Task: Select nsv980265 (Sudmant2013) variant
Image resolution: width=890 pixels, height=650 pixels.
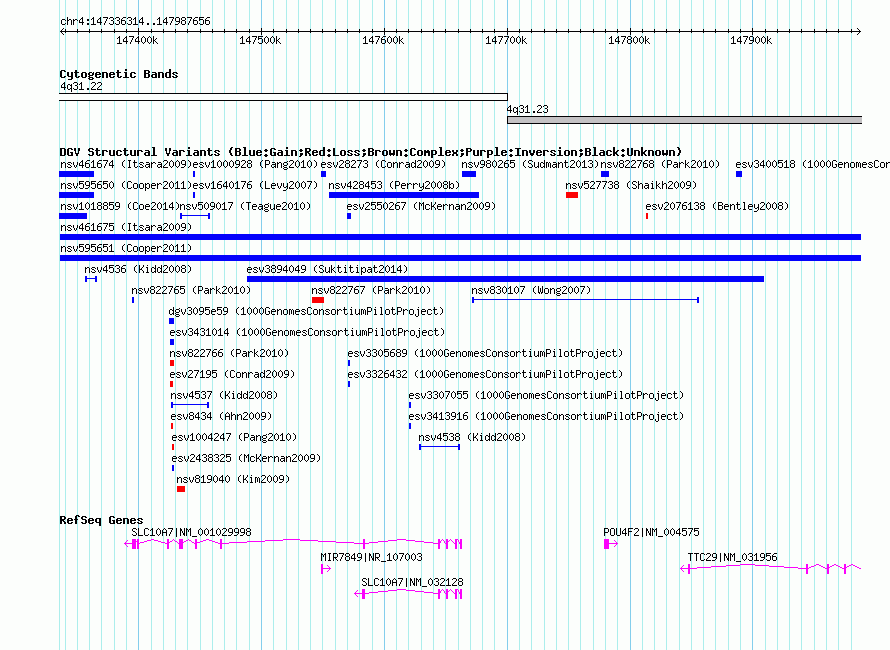Action: pyautogui.click(x=530, y=165)
